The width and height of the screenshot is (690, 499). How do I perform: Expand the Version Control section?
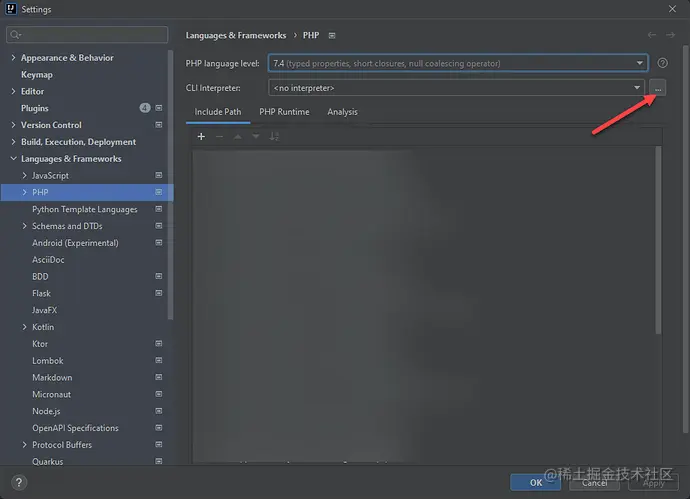(13, 125)
